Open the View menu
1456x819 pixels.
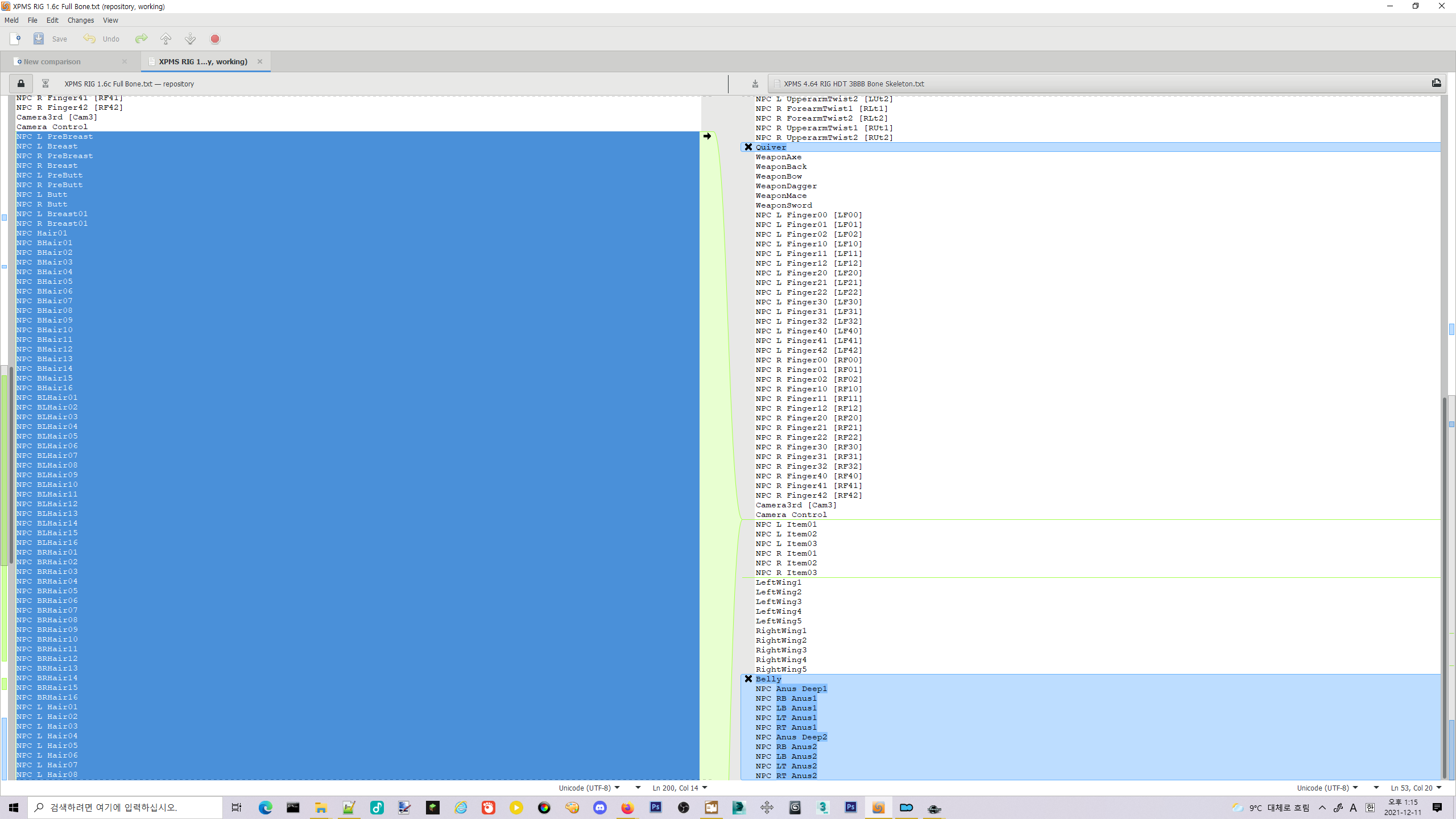pos(110,20)
